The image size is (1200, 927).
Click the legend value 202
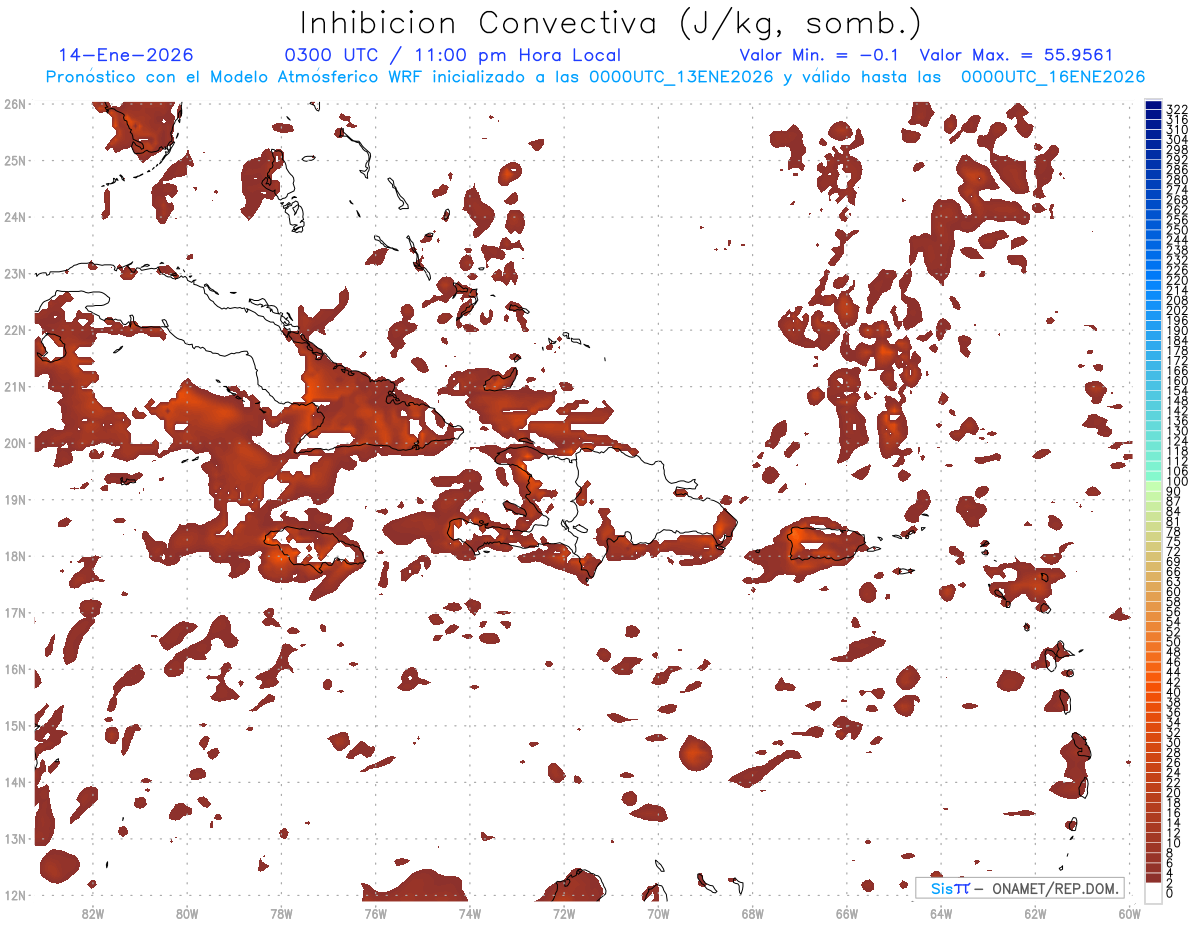click(1176, 310)
